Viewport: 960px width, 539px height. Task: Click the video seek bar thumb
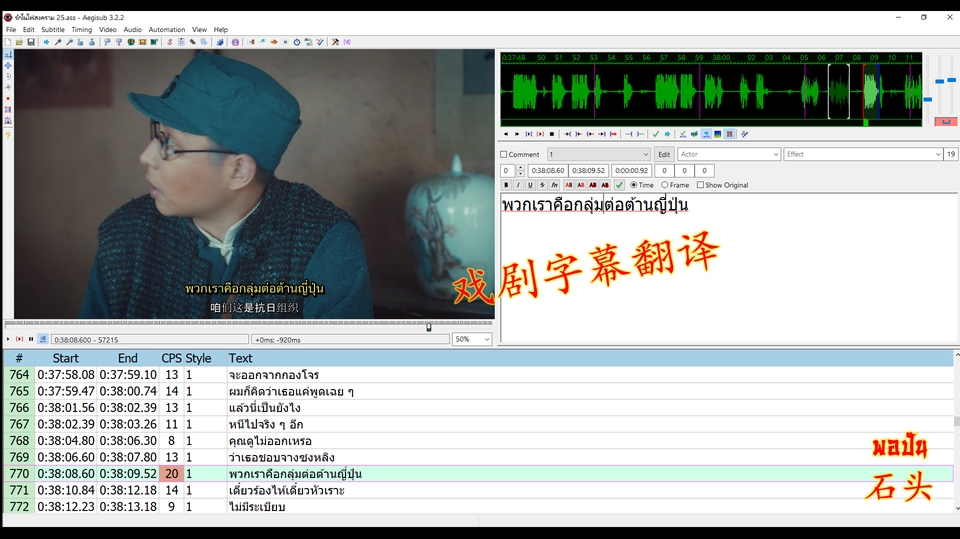(429, 327)
